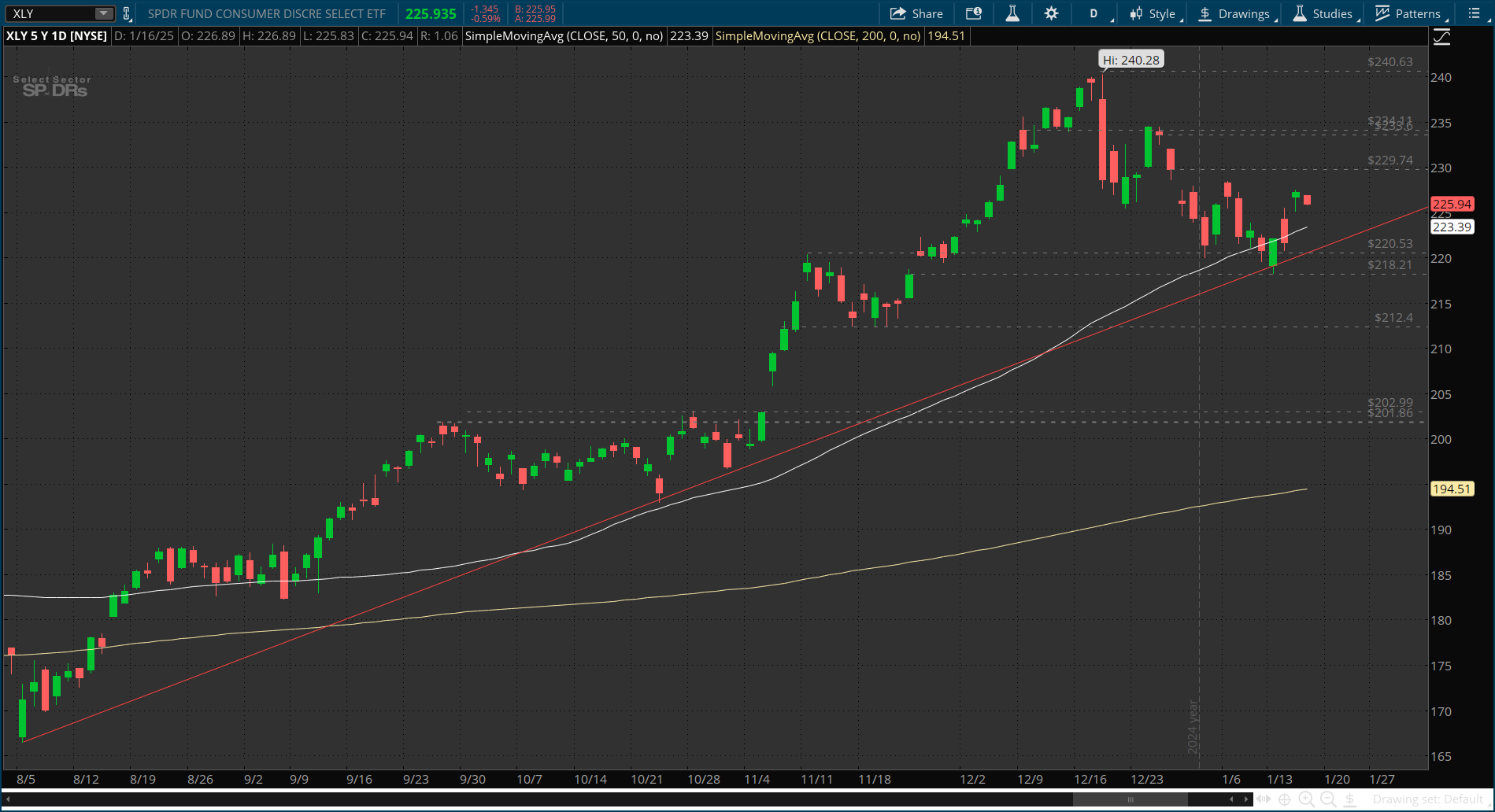This screenshot has width=1495, height=812.
Task: Click the C: 225.94 close value
Action: [387, 36]
